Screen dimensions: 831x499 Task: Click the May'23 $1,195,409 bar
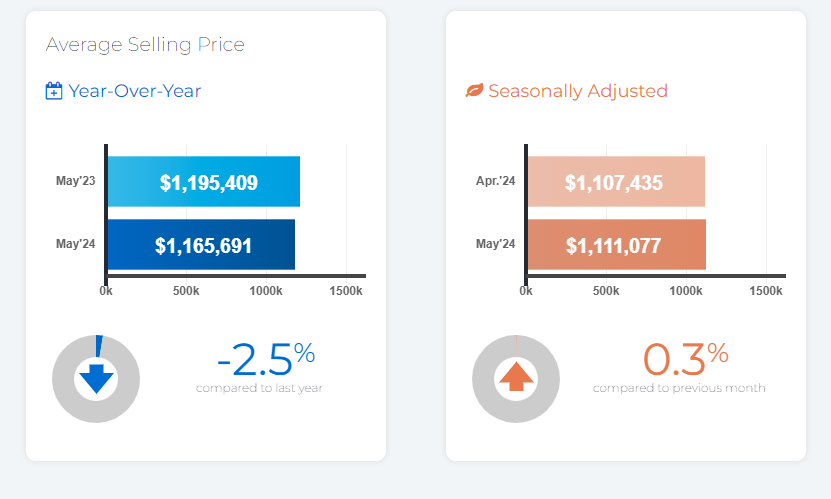[203, 182]
